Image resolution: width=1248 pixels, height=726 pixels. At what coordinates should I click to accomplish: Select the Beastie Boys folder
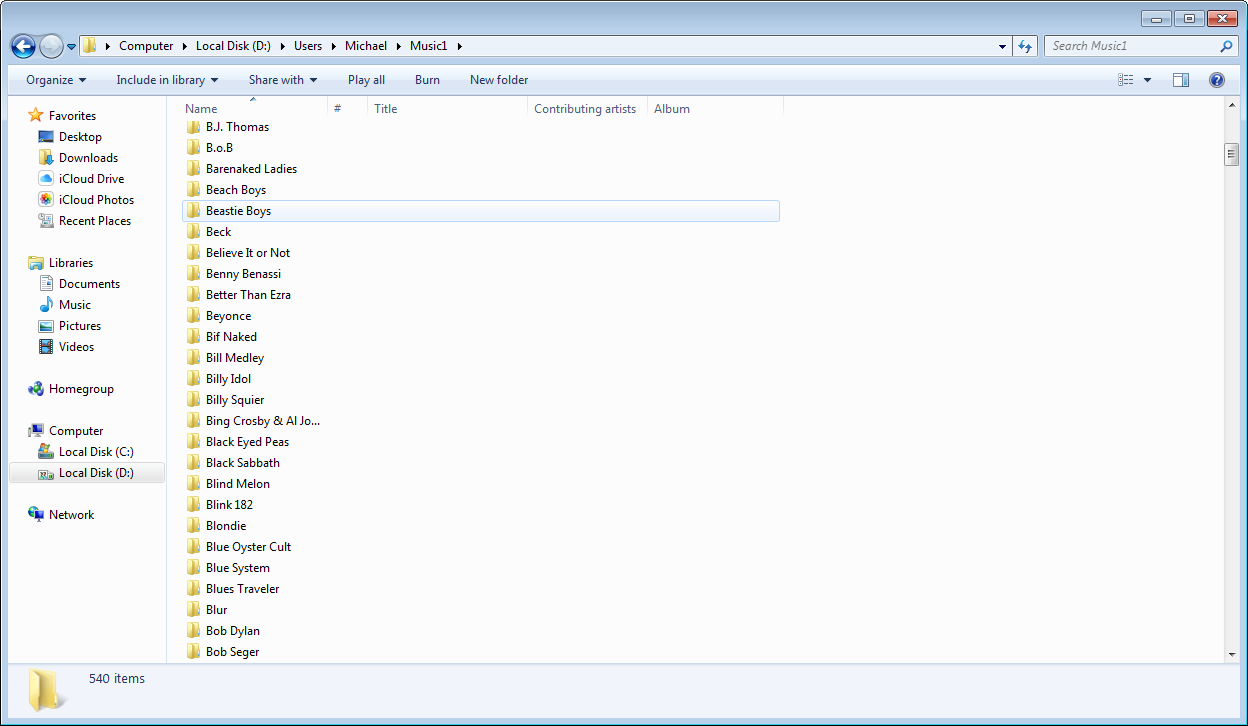tap(480, 211)
